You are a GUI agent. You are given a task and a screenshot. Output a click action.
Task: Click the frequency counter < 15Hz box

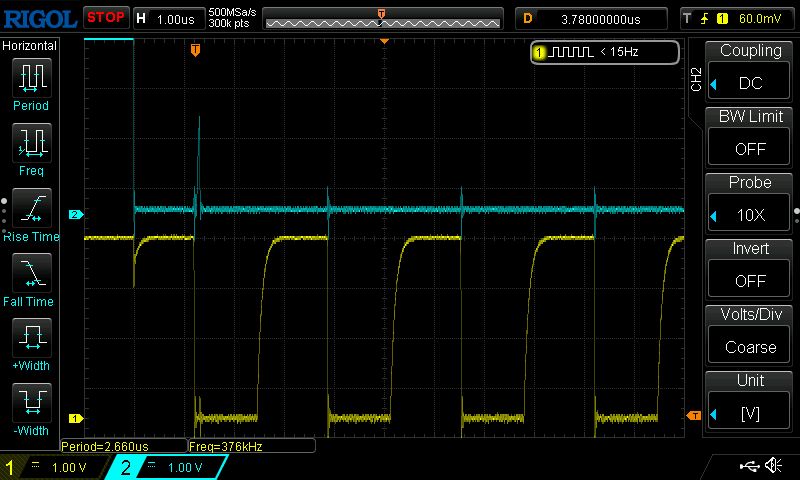click(x=605, y=52)
